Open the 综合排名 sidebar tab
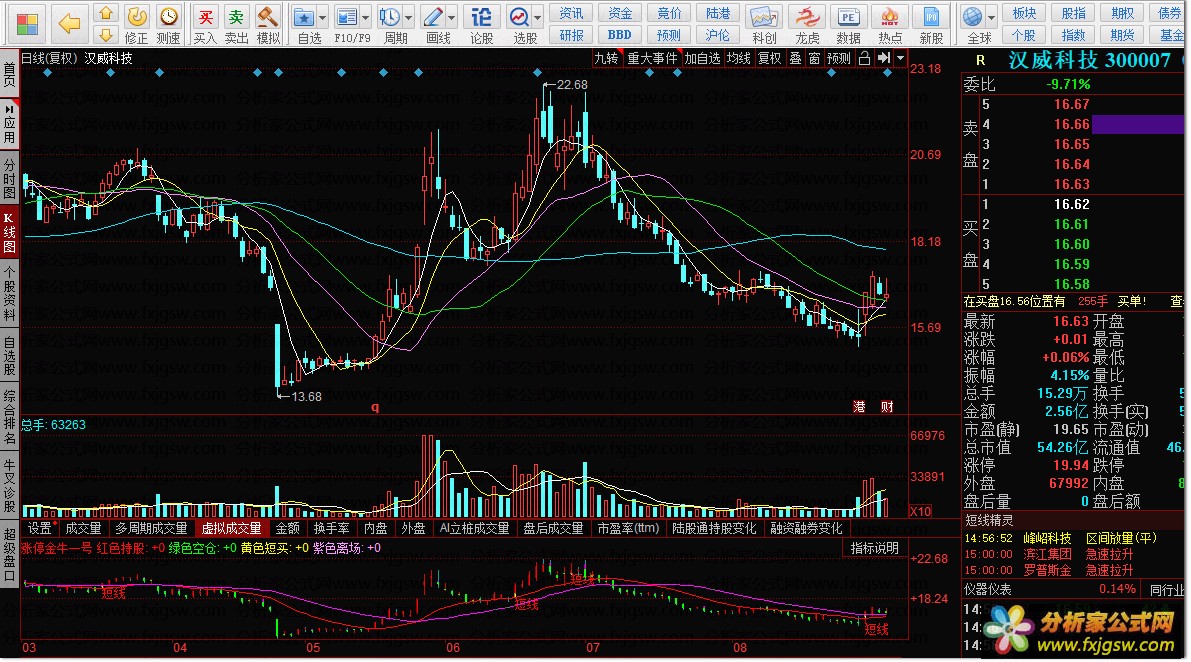 pos(9,417)
